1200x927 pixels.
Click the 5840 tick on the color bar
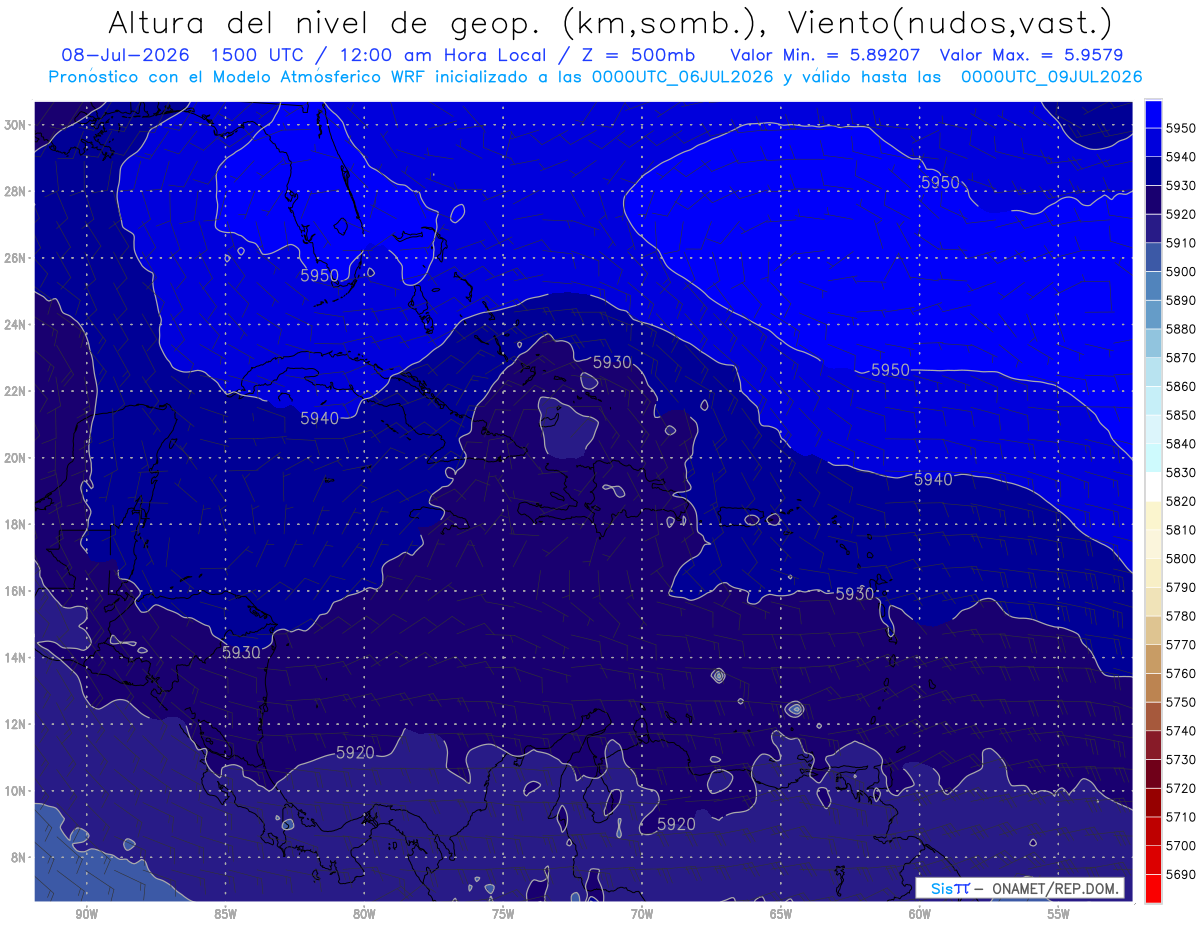tap(1181, 443)
